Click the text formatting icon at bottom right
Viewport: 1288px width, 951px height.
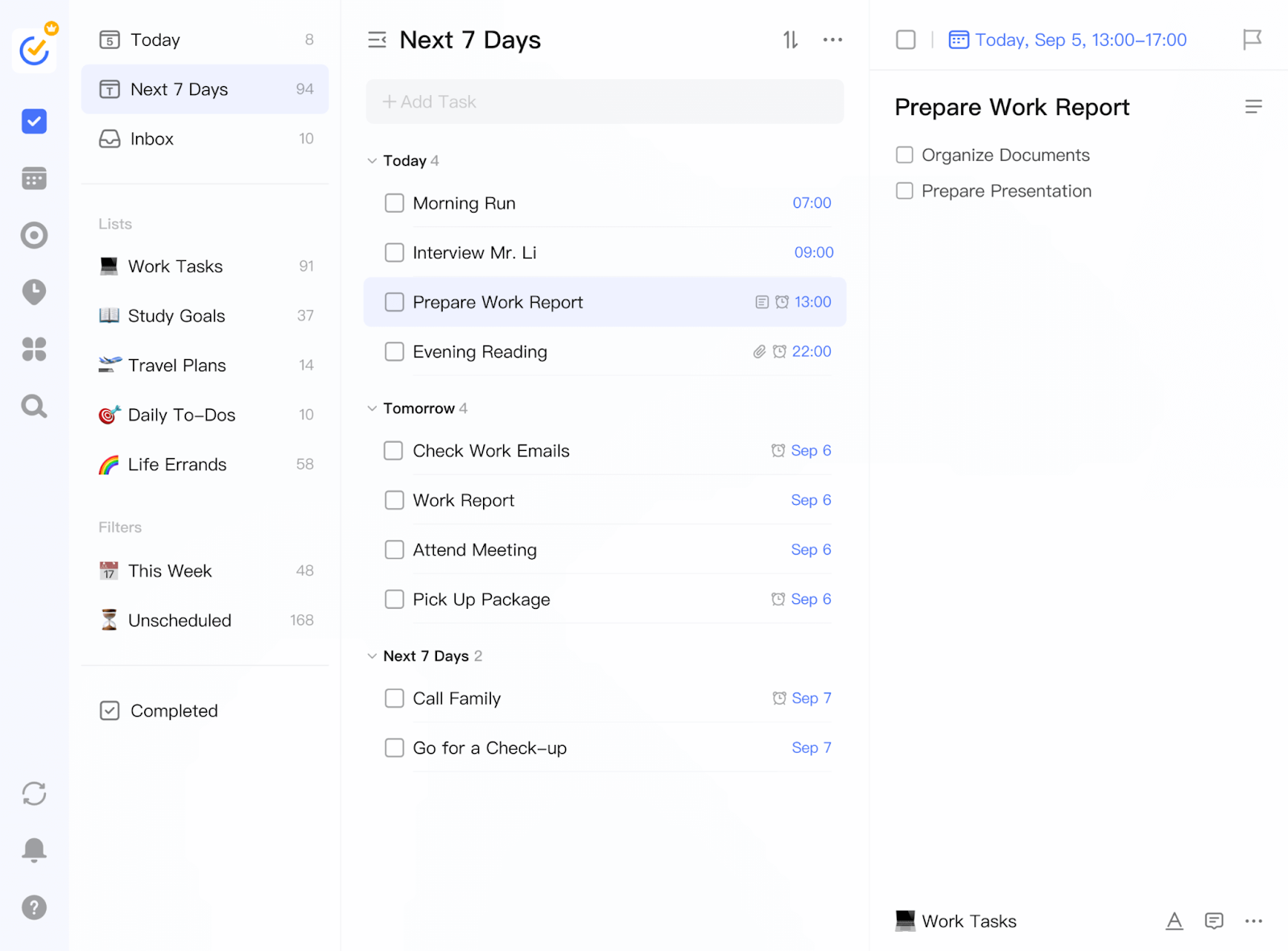click(x=1175, y=920)
